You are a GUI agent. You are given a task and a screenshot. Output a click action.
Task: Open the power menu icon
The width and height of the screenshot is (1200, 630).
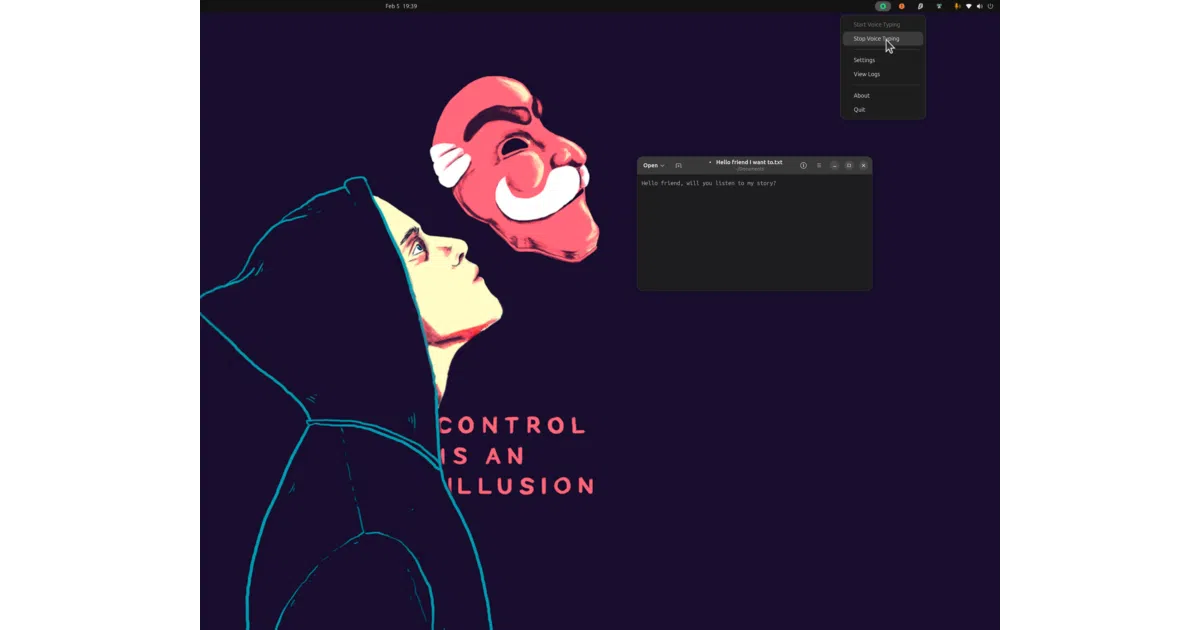[x=990, y=6]
